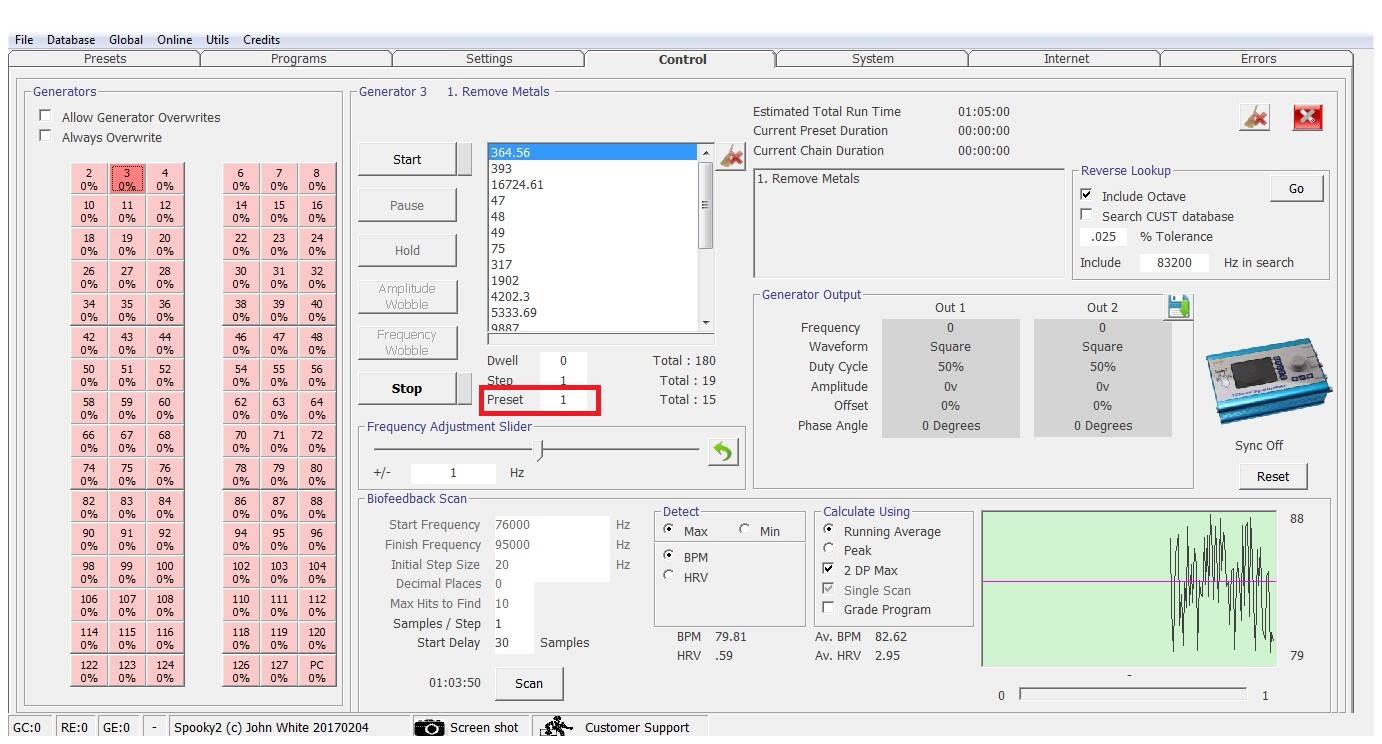Click the Customer Support icon

click(x=556, y=727)
